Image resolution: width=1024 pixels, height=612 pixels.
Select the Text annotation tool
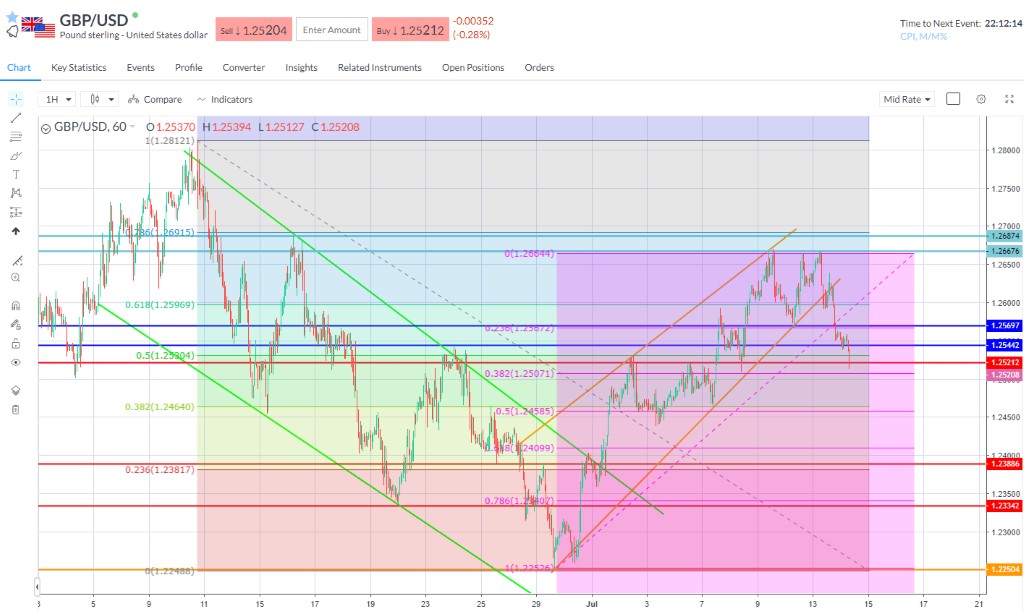coord(15,174)
